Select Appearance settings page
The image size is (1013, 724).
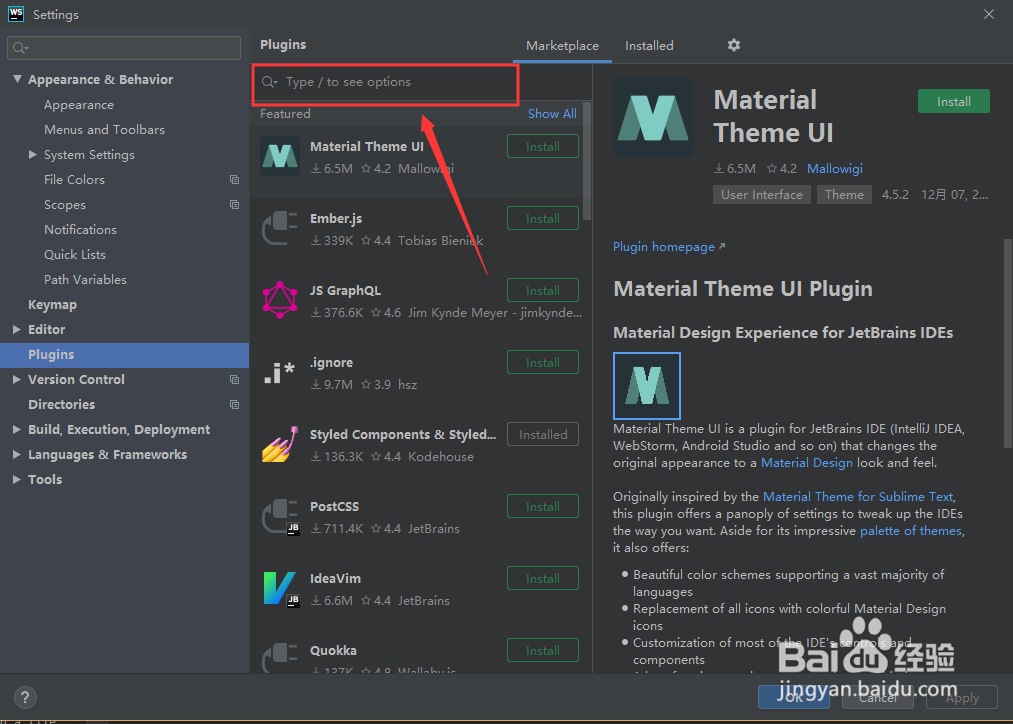point(79,105)
